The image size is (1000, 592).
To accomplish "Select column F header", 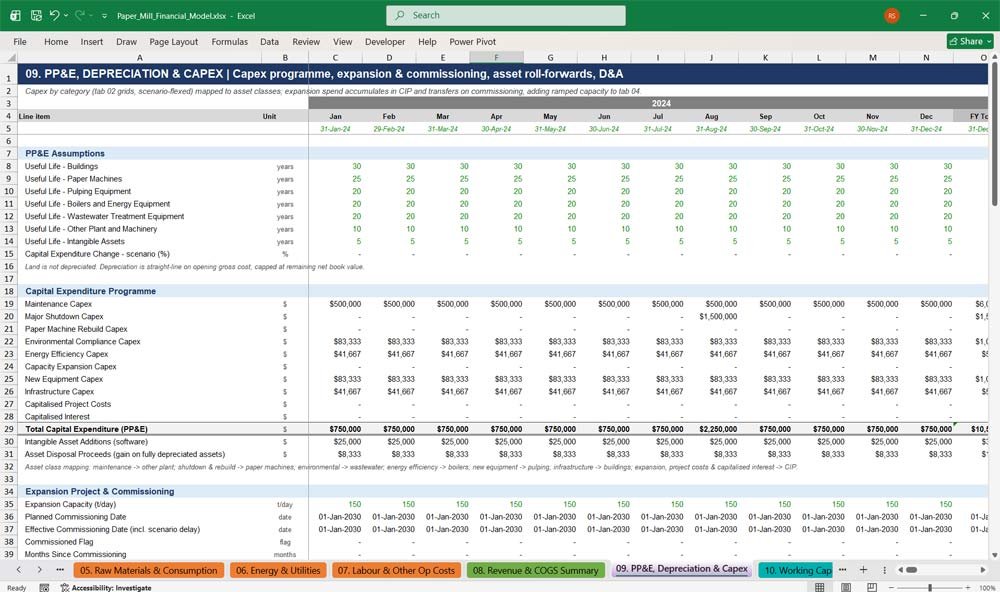I will 496,58.
